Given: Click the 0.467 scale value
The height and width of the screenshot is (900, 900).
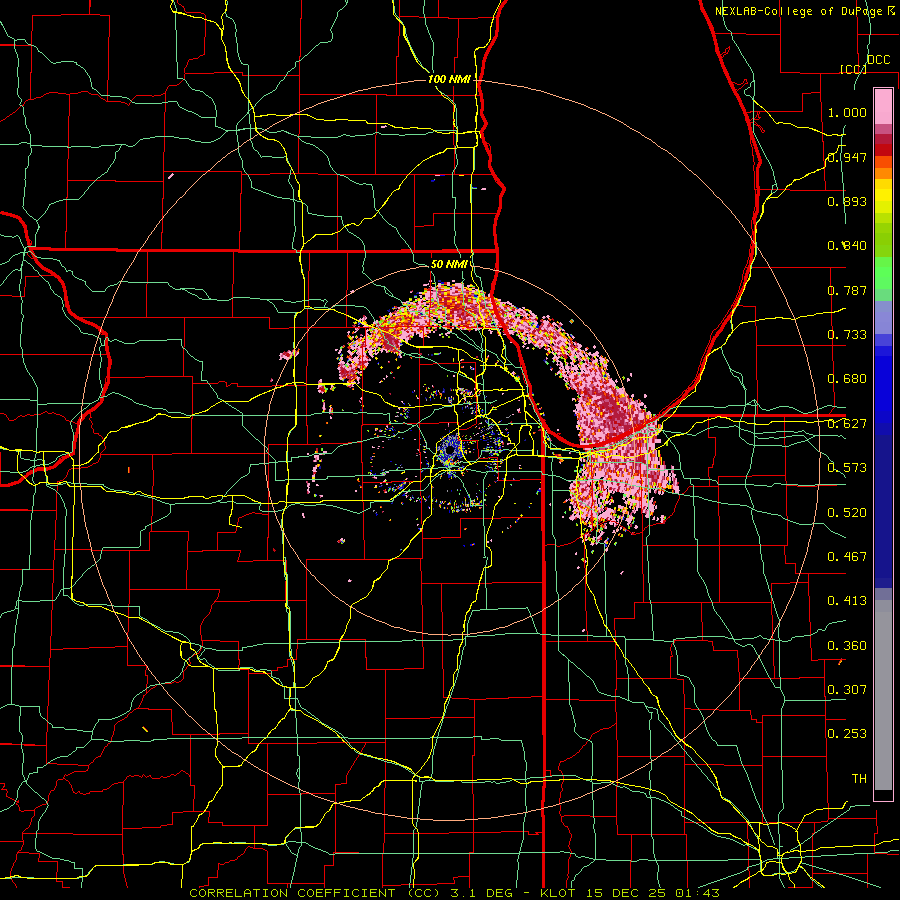Looking at the screenshot, I should click(847, 557).
